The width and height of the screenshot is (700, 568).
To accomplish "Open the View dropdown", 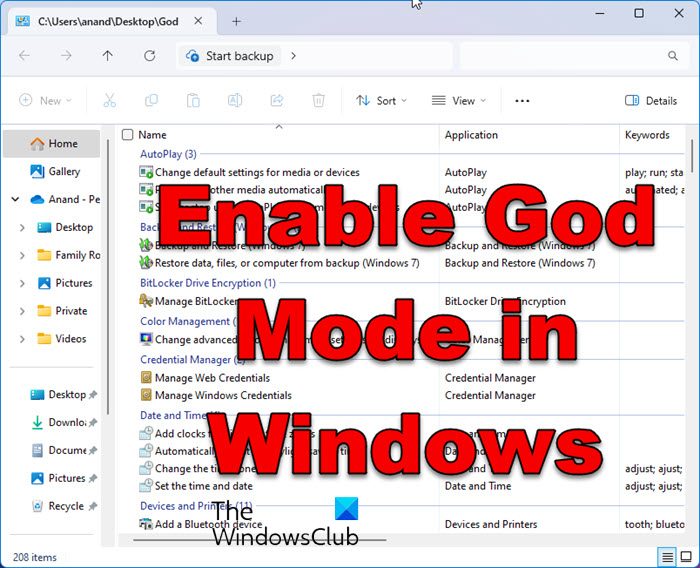I will tap(458, 100).
